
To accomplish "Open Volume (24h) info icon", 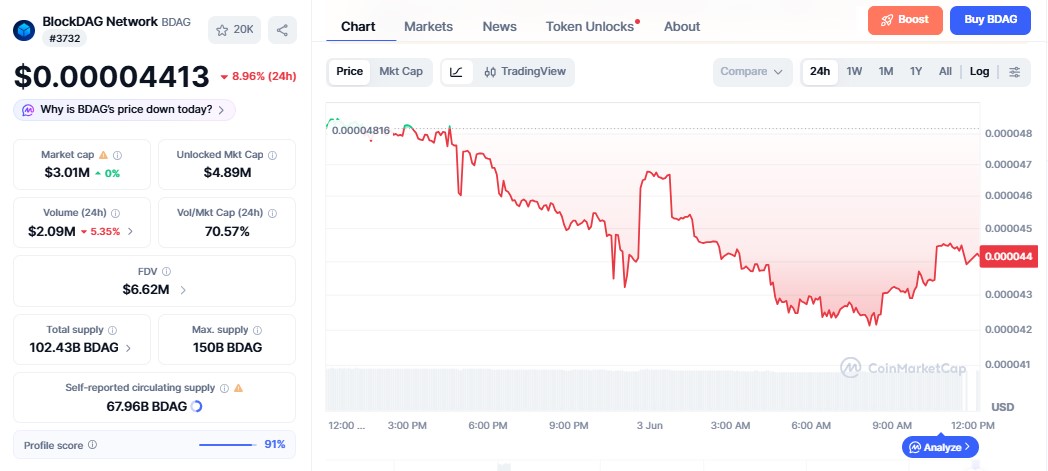I will click(x=115, y=213).
